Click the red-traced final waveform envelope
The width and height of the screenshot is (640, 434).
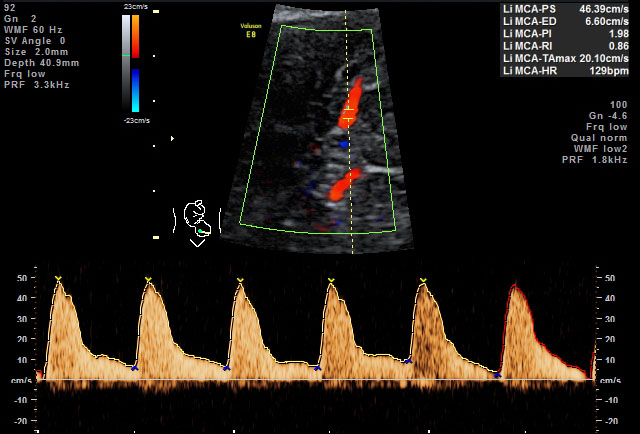coord(546,331)
